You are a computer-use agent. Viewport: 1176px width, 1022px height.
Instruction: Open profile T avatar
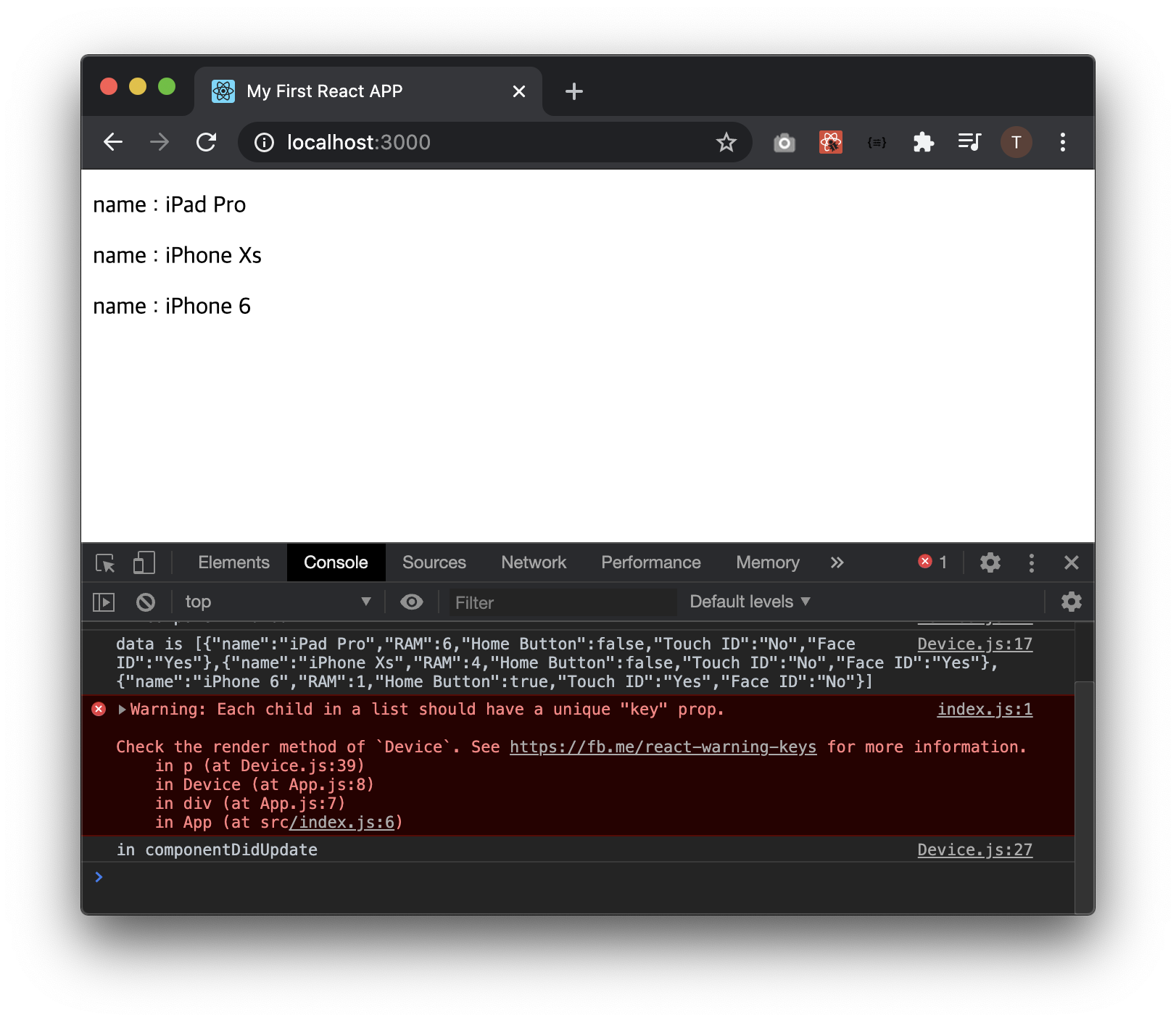point(1016,142)
